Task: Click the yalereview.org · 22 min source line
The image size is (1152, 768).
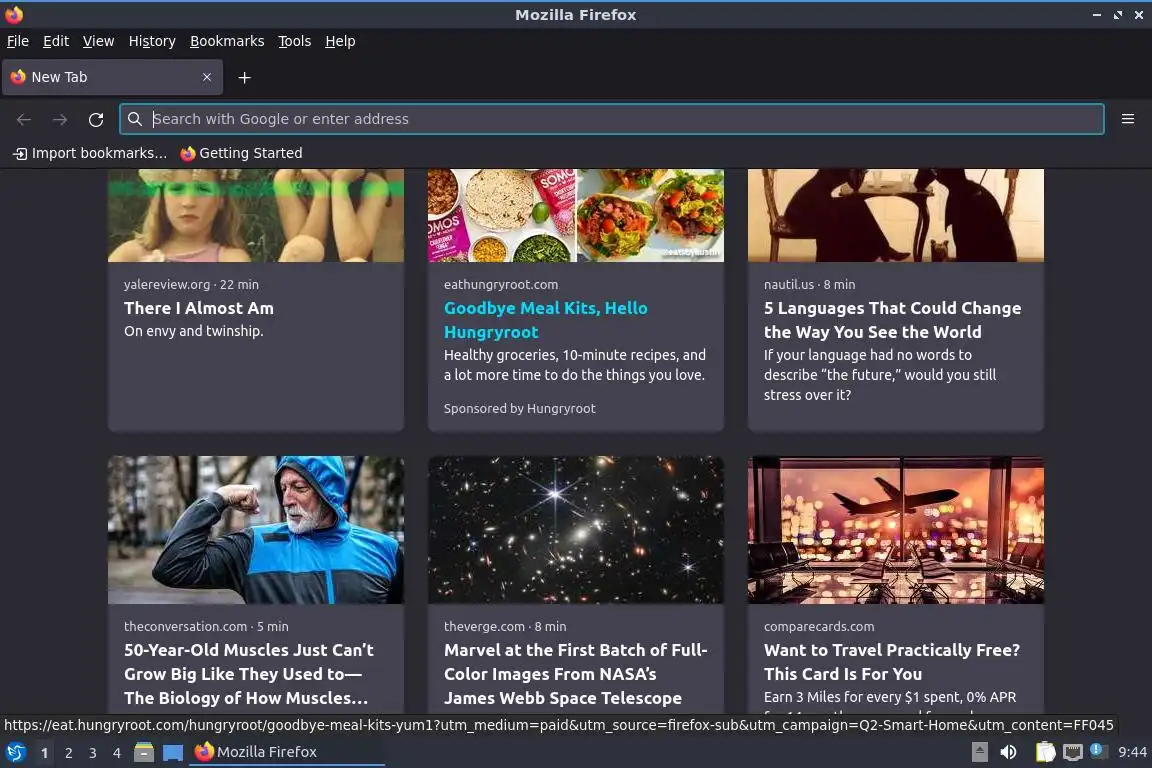Action: pyautogui.click(x=191, y=284)
